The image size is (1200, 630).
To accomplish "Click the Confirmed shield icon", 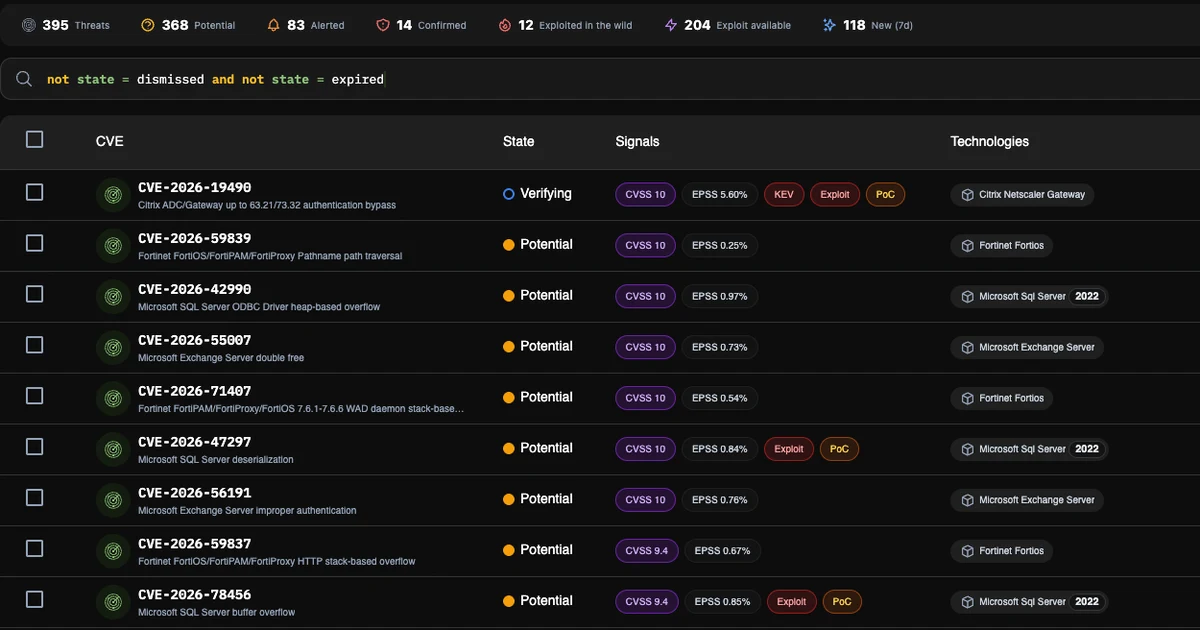I will [383, 25].
